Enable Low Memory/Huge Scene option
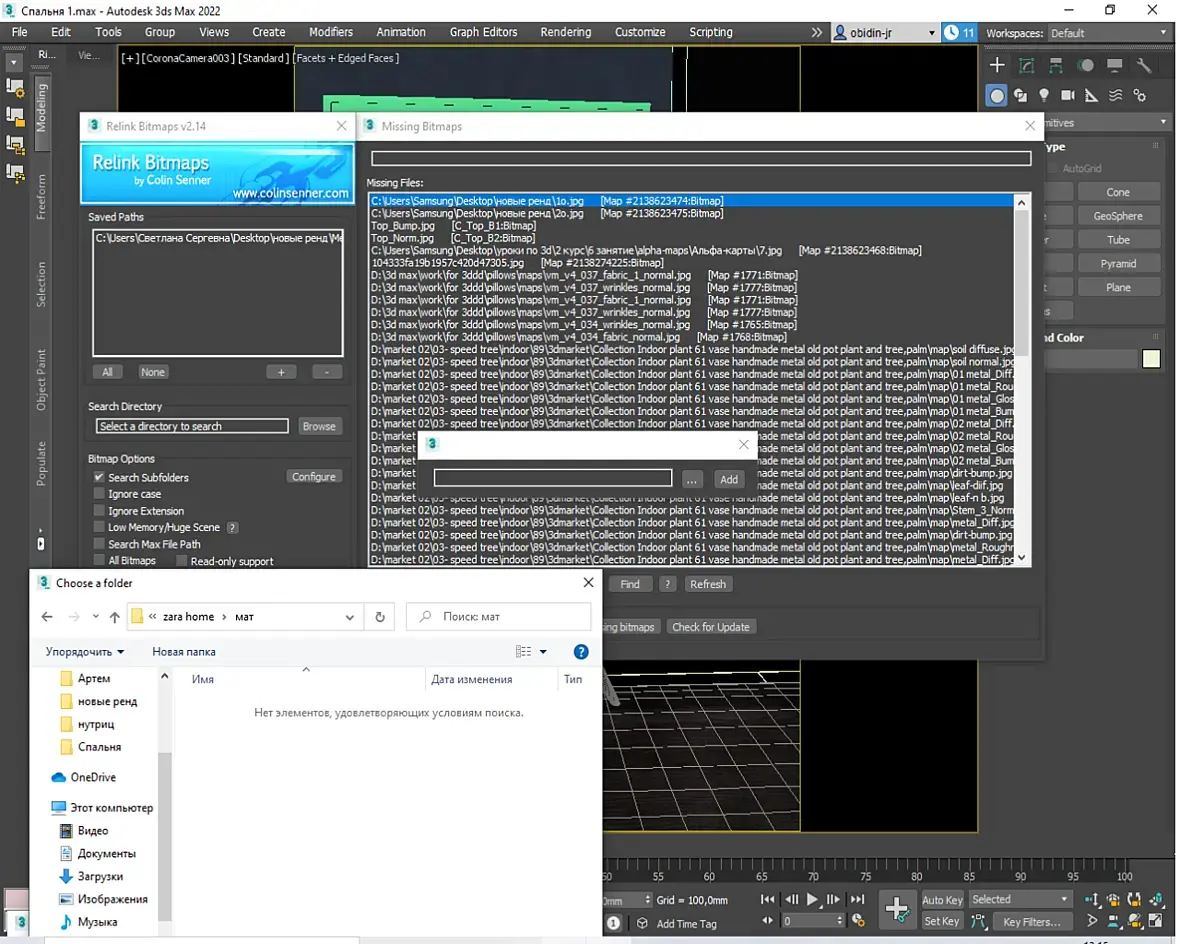Image resolution: width=1180 pixels, height=944 pixels. [x=99, y=527]
